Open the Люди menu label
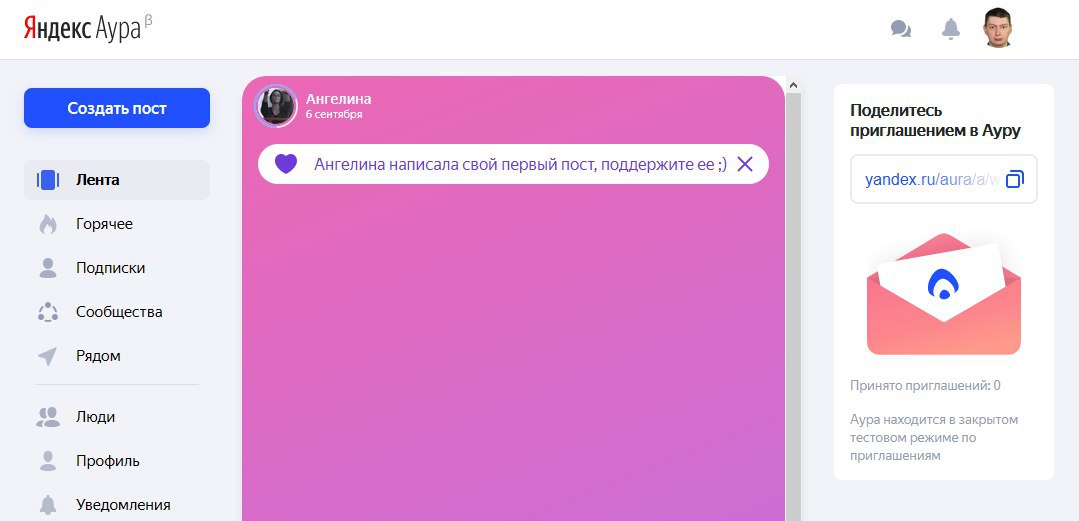 point(96,417)
